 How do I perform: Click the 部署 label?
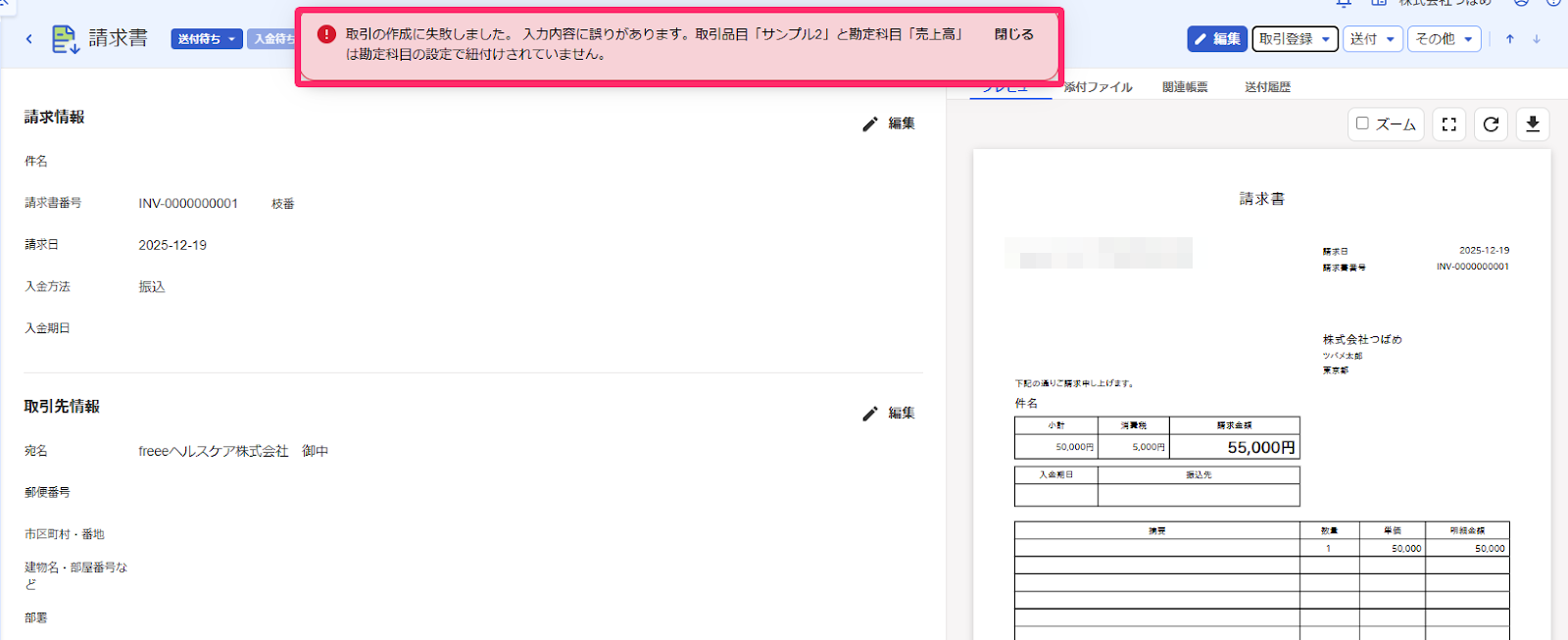pos(36,617)
